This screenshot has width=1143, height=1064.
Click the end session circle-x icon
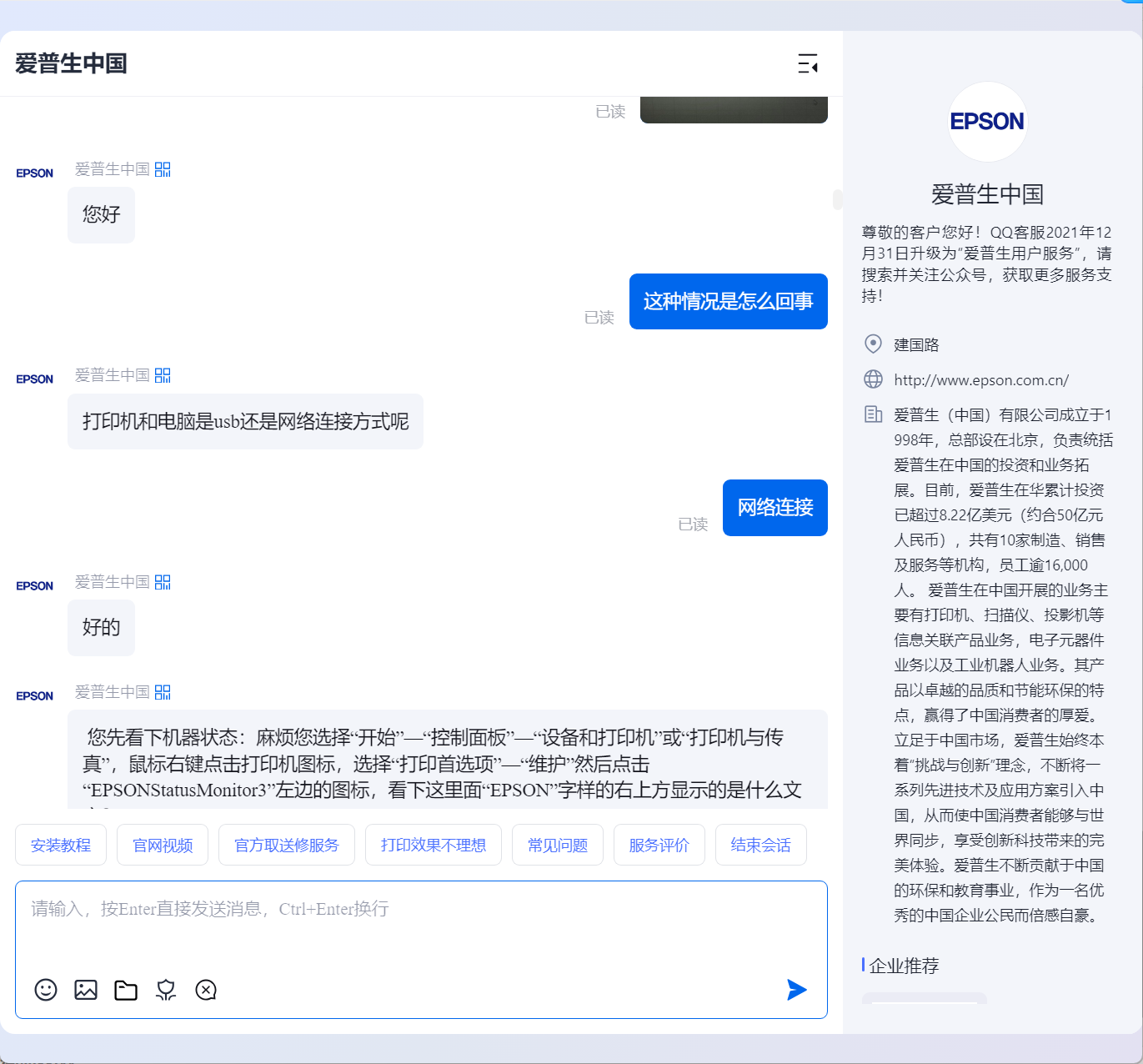pyautogui.click(x=206, y=990)
